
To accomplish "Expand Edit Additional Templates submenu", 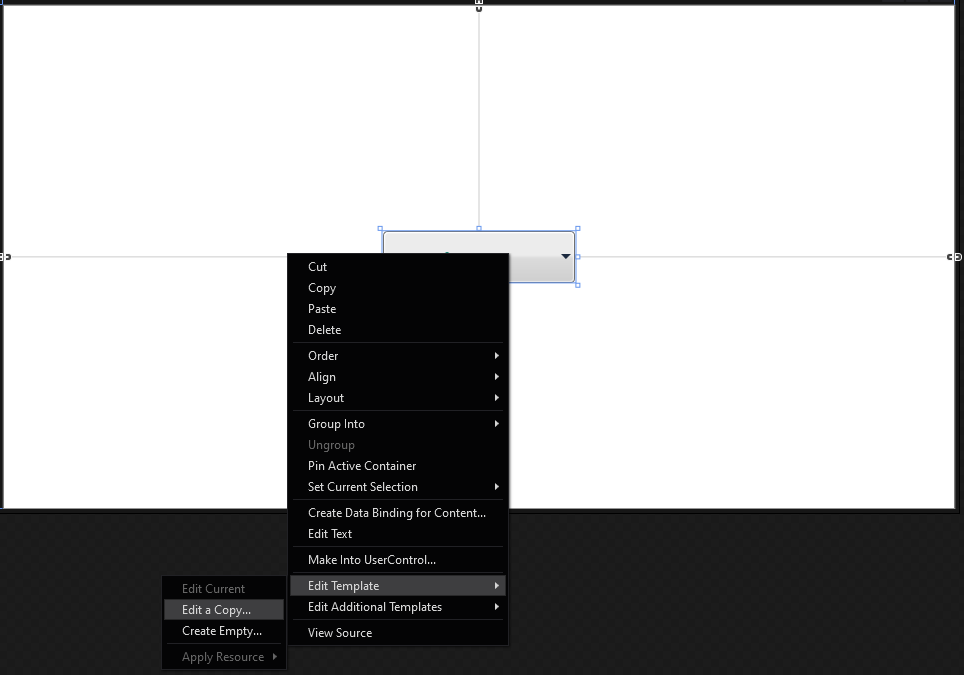I will [497, 607].
